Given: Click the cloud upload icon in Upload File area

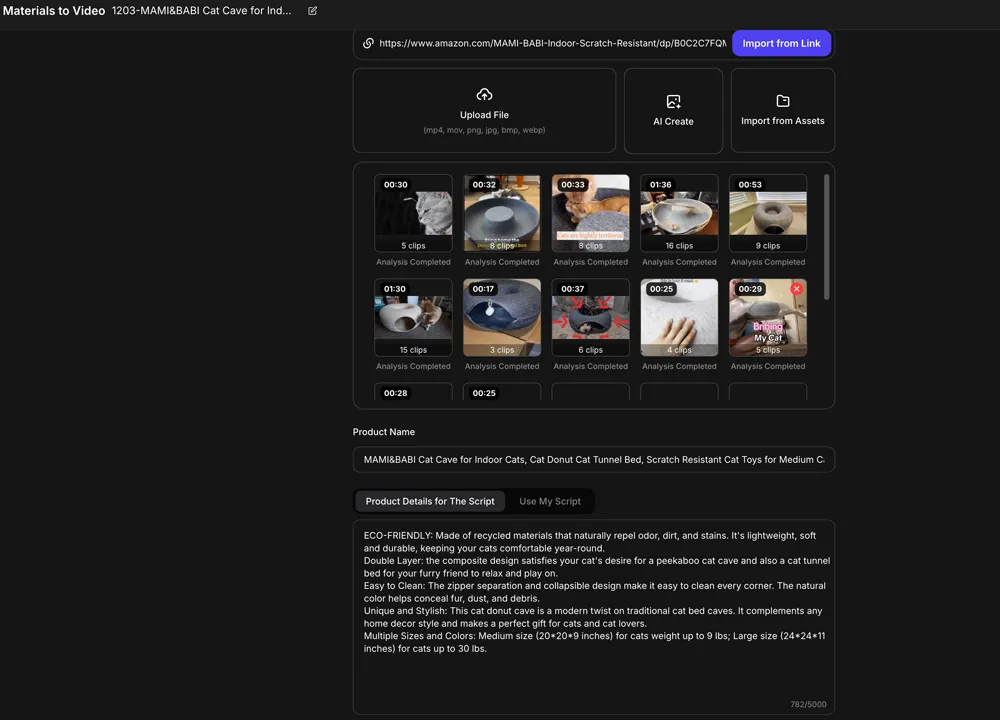Looking at the screenshot, I should [484, 94].
